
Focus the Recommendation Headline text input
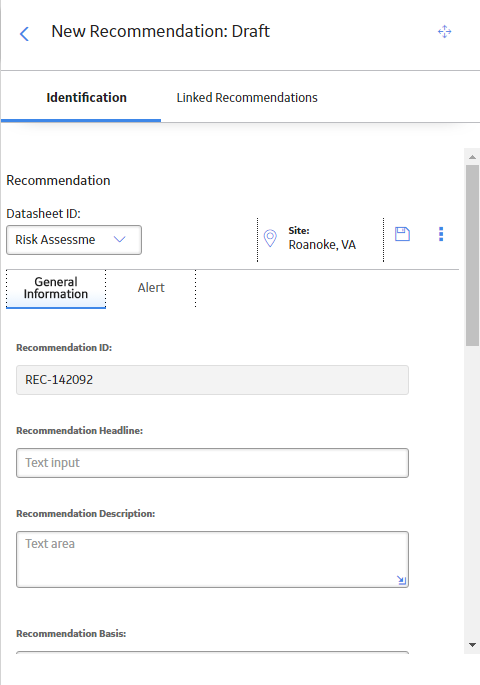pyautogui.click(x=212, y=463)
